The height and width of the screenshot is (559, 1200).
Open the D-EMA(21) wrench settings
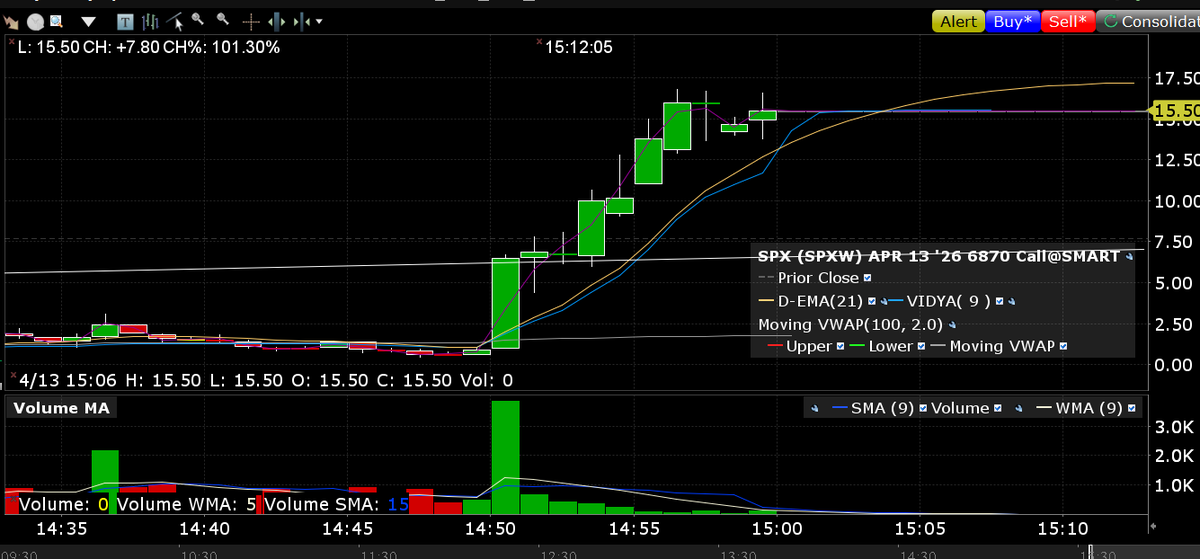click(x=883, y=301)
